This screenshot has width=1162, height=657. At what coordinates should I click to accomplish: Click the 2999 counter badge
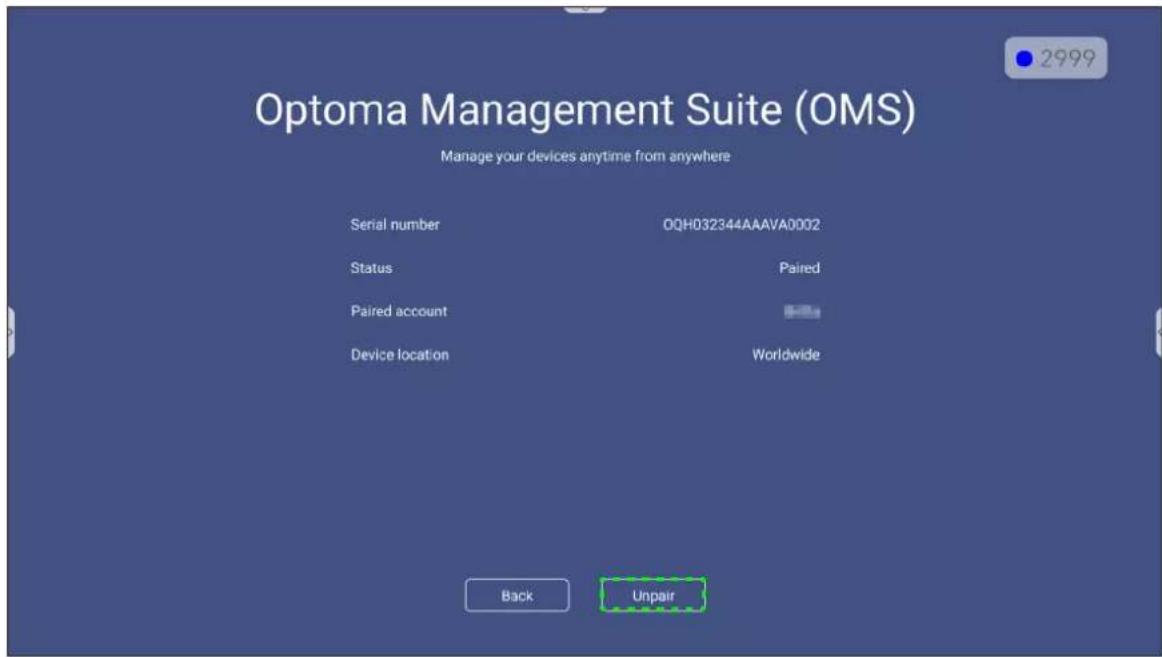[1055, 58]
